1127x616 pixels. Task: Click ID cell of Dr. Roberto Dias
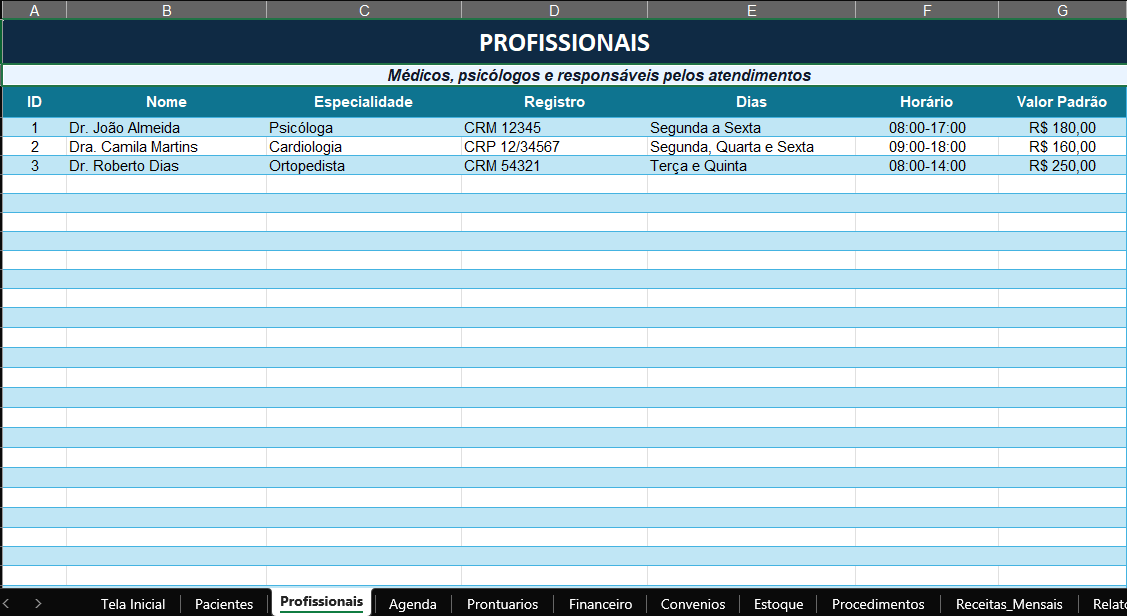[x=34, y=165]
